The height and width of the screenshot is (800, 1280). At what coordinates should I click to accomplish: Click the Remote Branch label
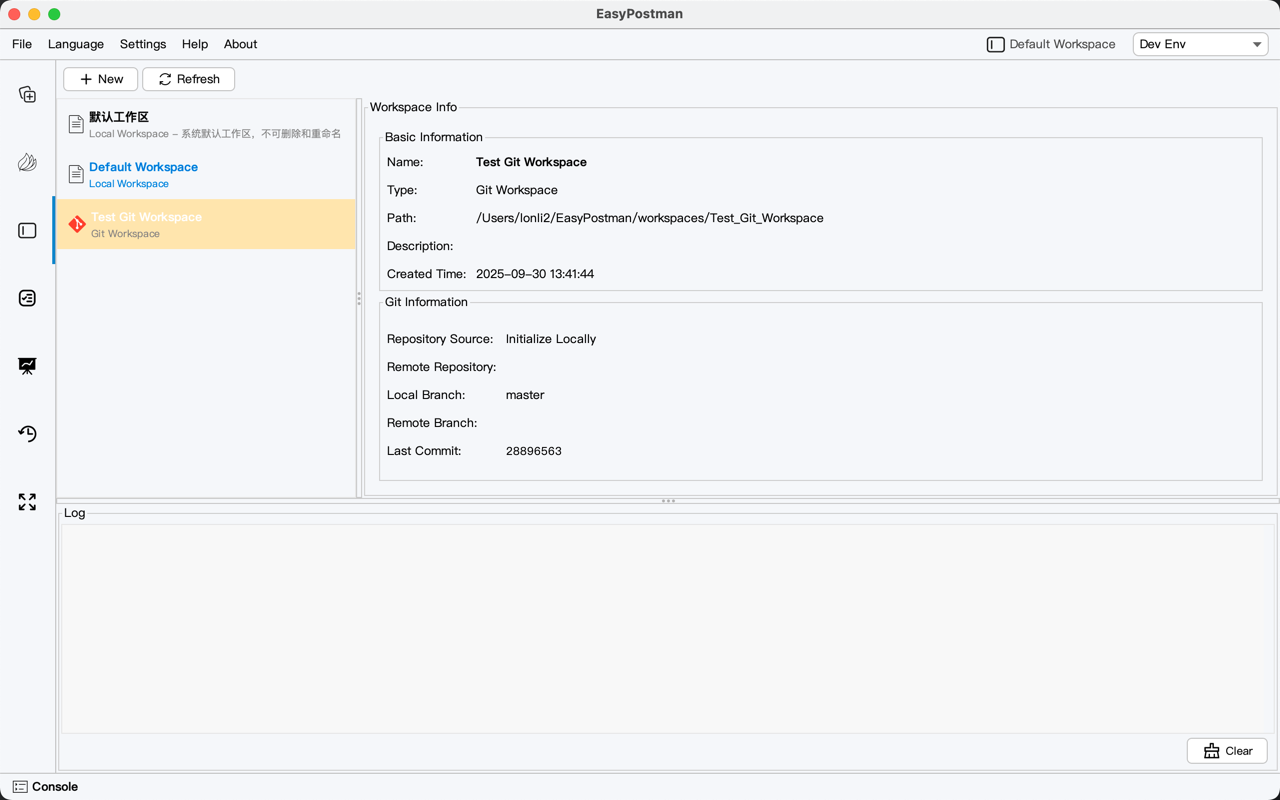point(432,423)
